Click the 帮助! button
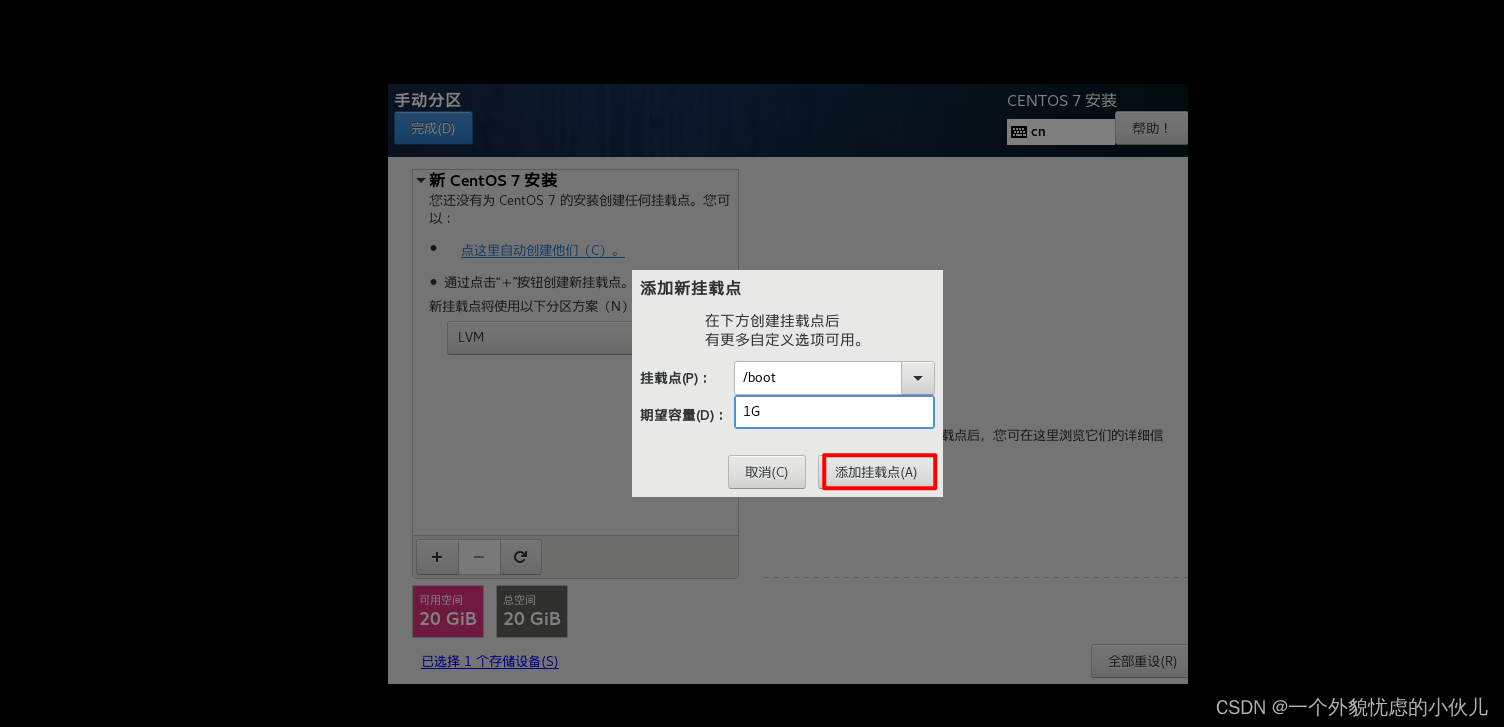Viewport: 1504px width, 727px height. (1151, 128)
